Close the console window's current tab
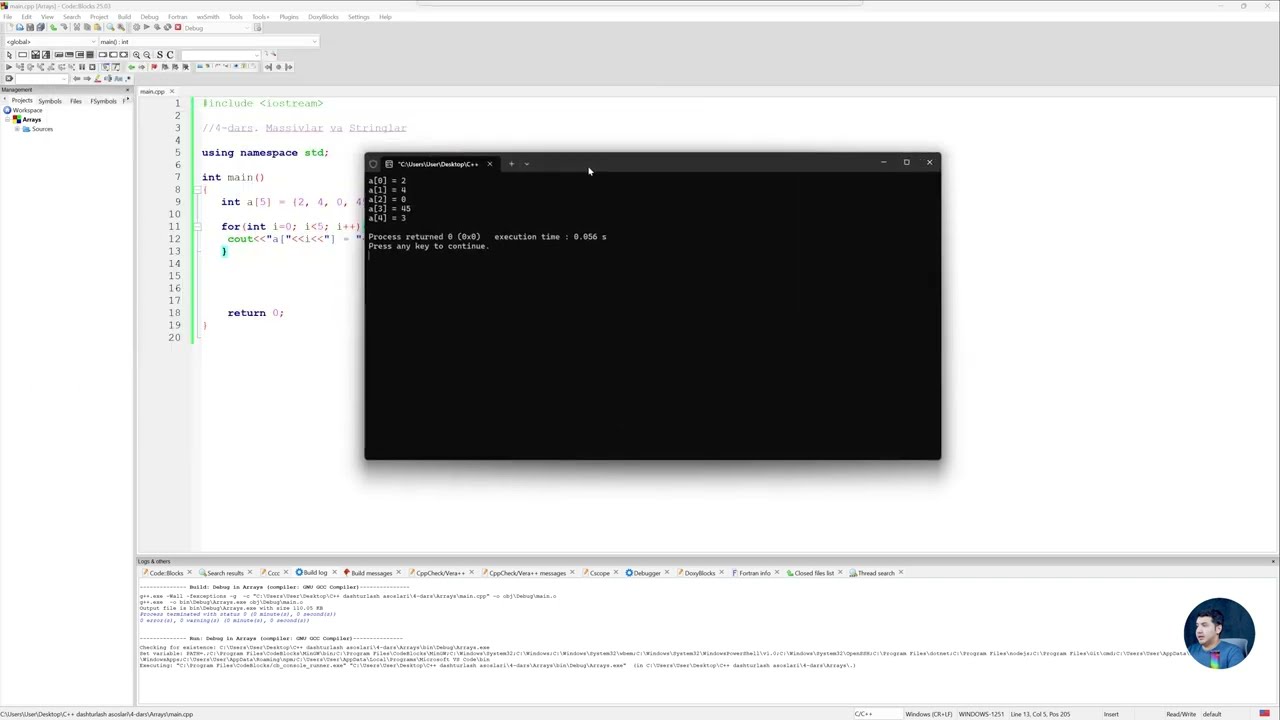 [489, 164]
